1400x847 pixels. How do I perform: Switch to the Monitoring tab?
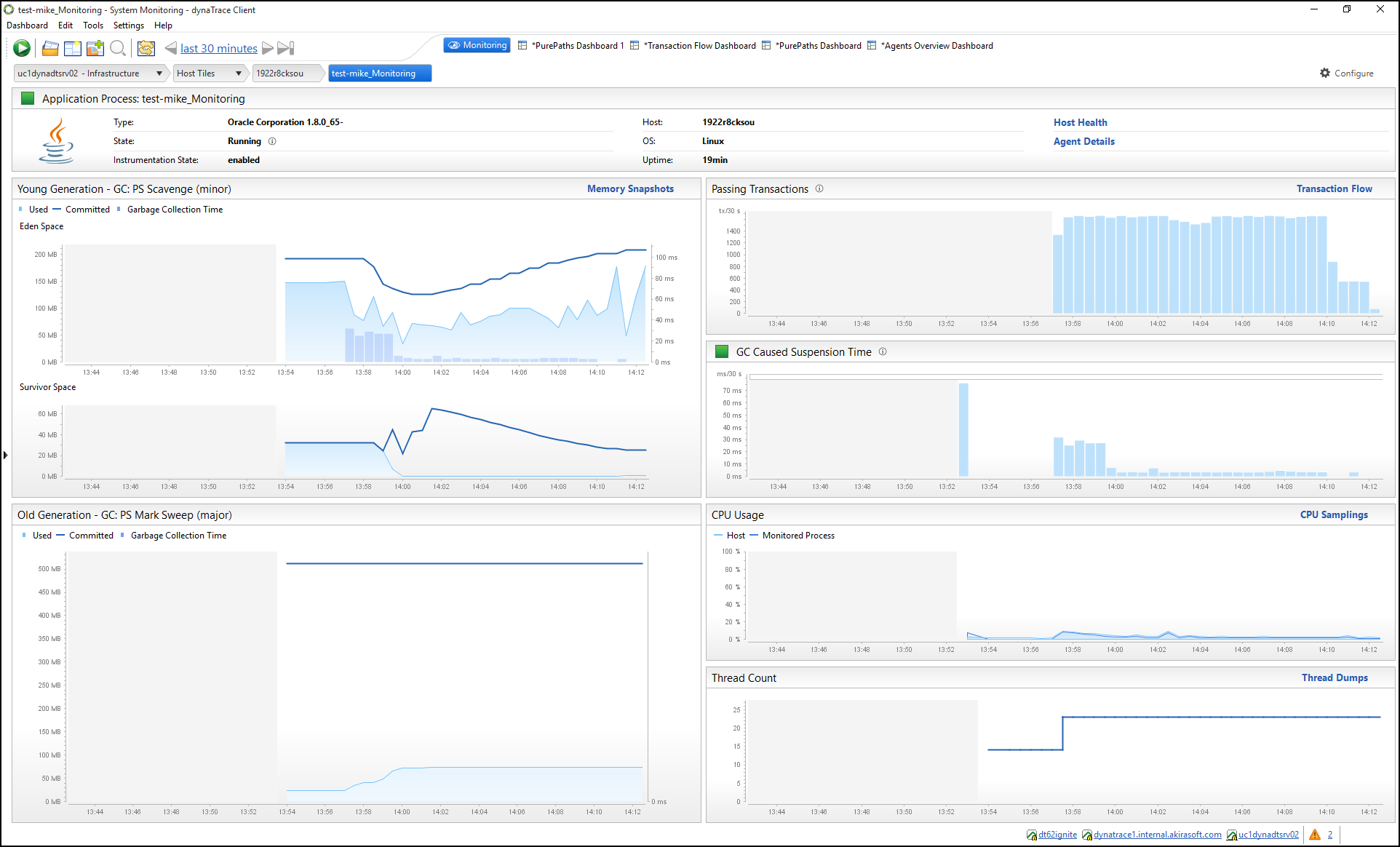pos(477,45)
